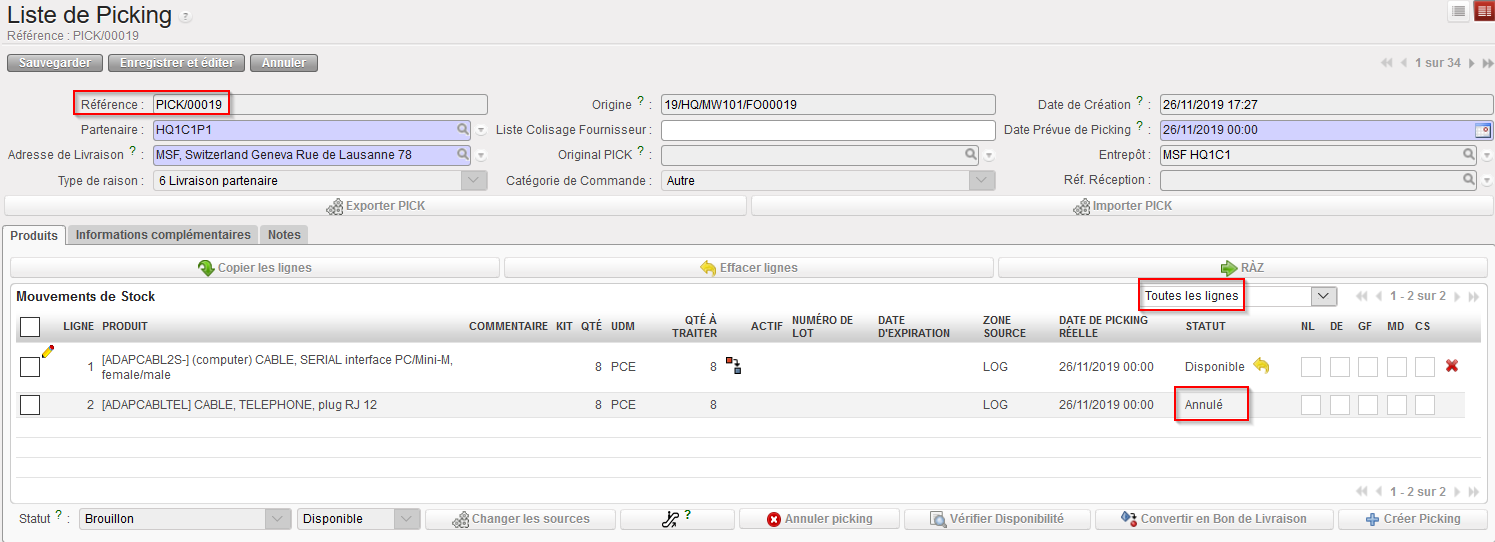Viewport: 1495px width, 542px height.
Task: Open the calendar picker for Date Prévue de Picking
Action: click(1483, 130)
